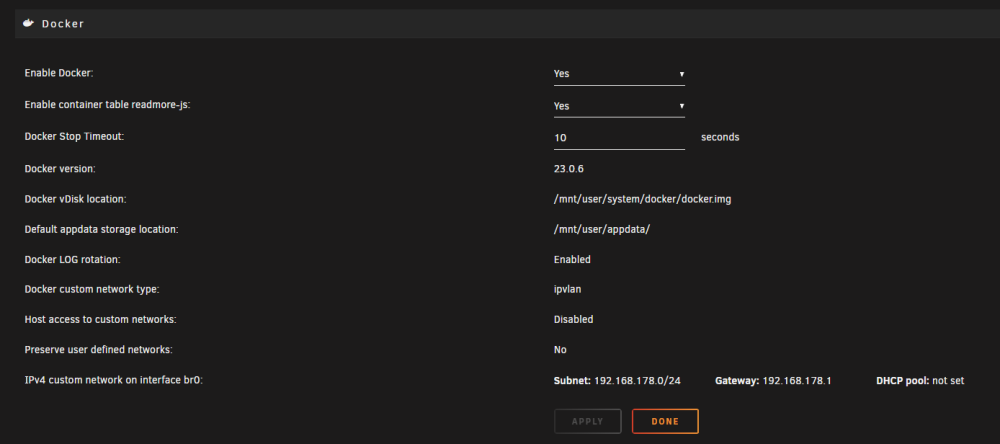Click the Subnet 192.168.178.0/24 value
This screenshot has width=1000, height=444.
click(x=617, y=381)
